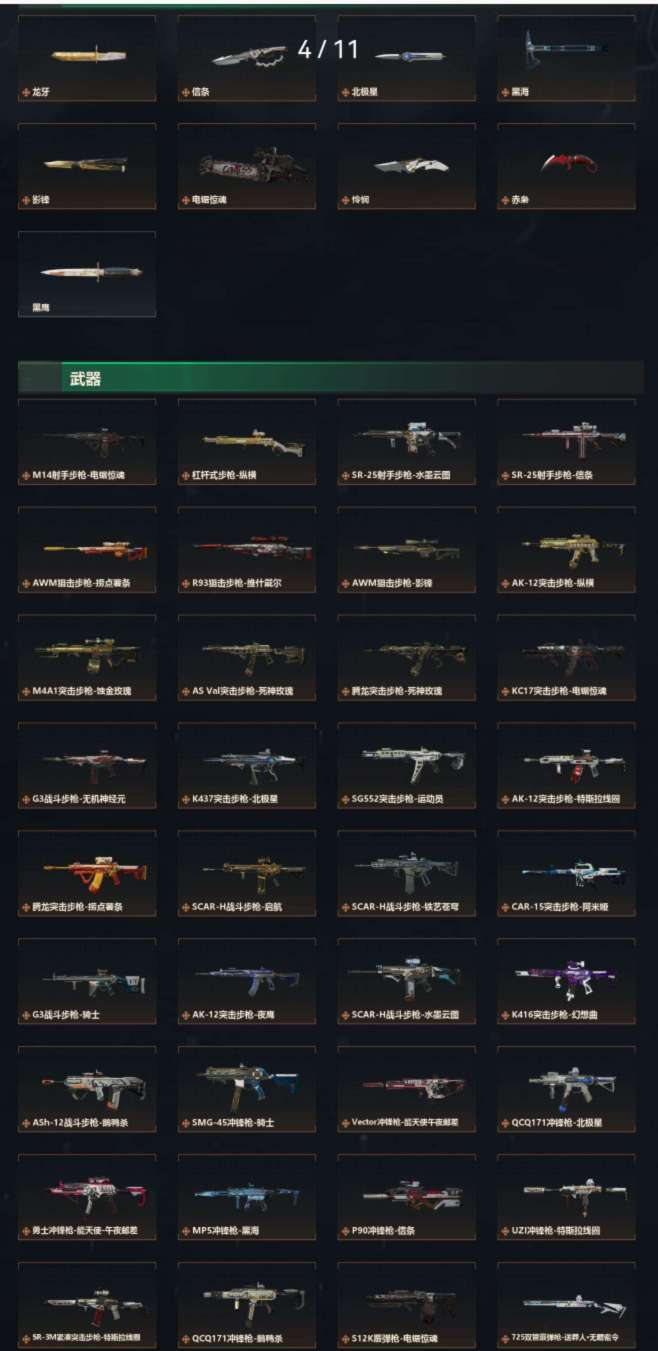Select SR-25射手步枪-水墨云图 skin

(x=406, y=442)
